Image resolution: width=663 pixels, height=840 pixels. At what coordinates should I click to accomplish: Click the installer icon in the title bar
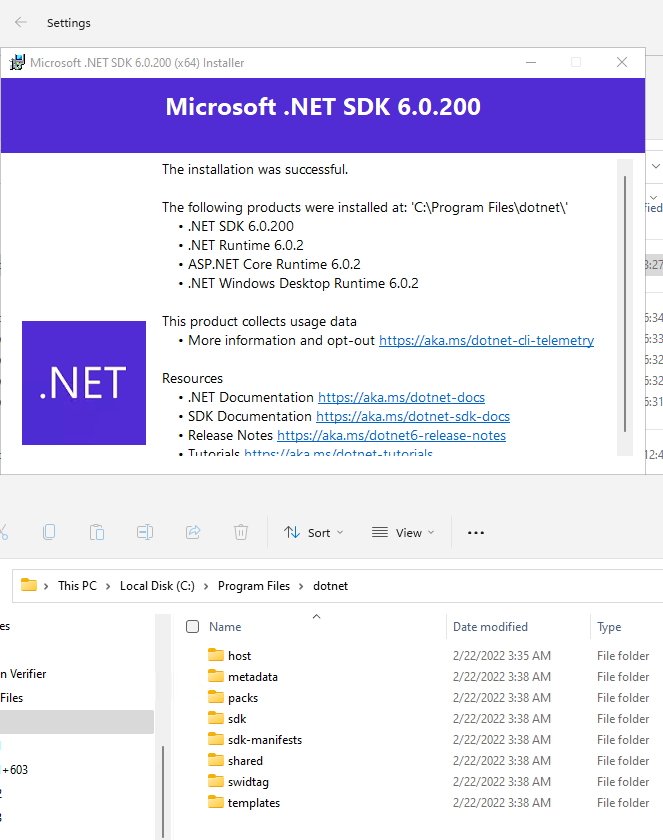[x=17, y=62]
